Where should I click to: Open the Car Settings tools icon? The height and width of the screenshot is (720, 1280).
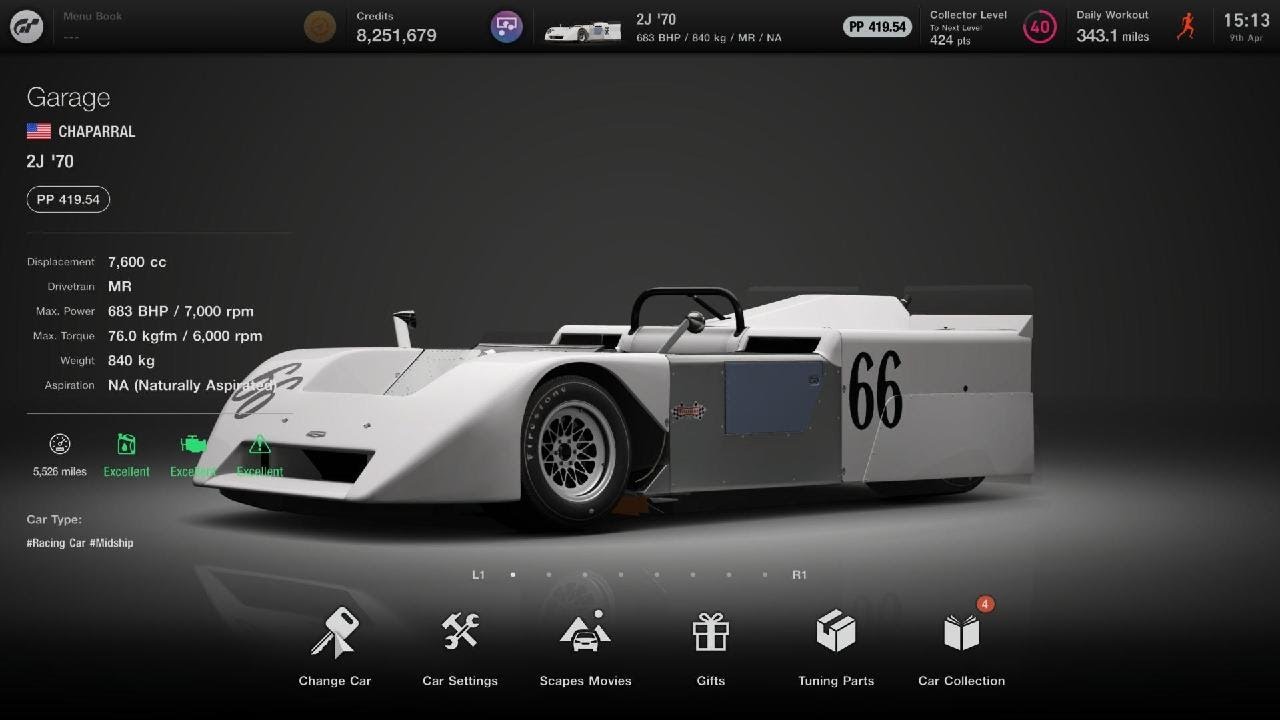[460, 631]
